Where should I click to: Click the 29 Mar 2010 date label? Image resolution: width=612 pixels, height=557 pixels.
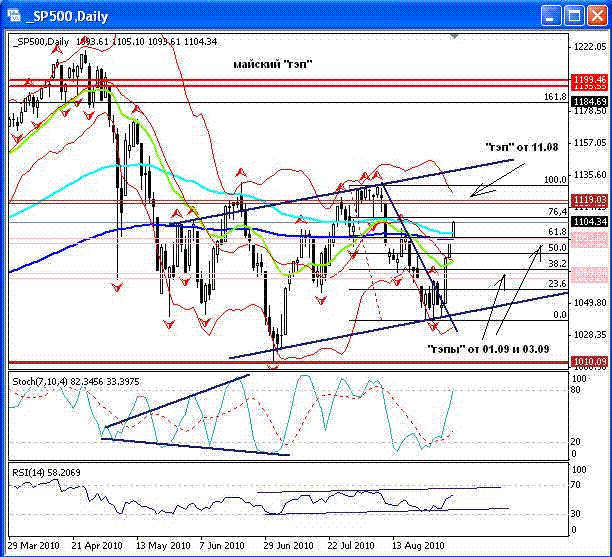[34, 545]
